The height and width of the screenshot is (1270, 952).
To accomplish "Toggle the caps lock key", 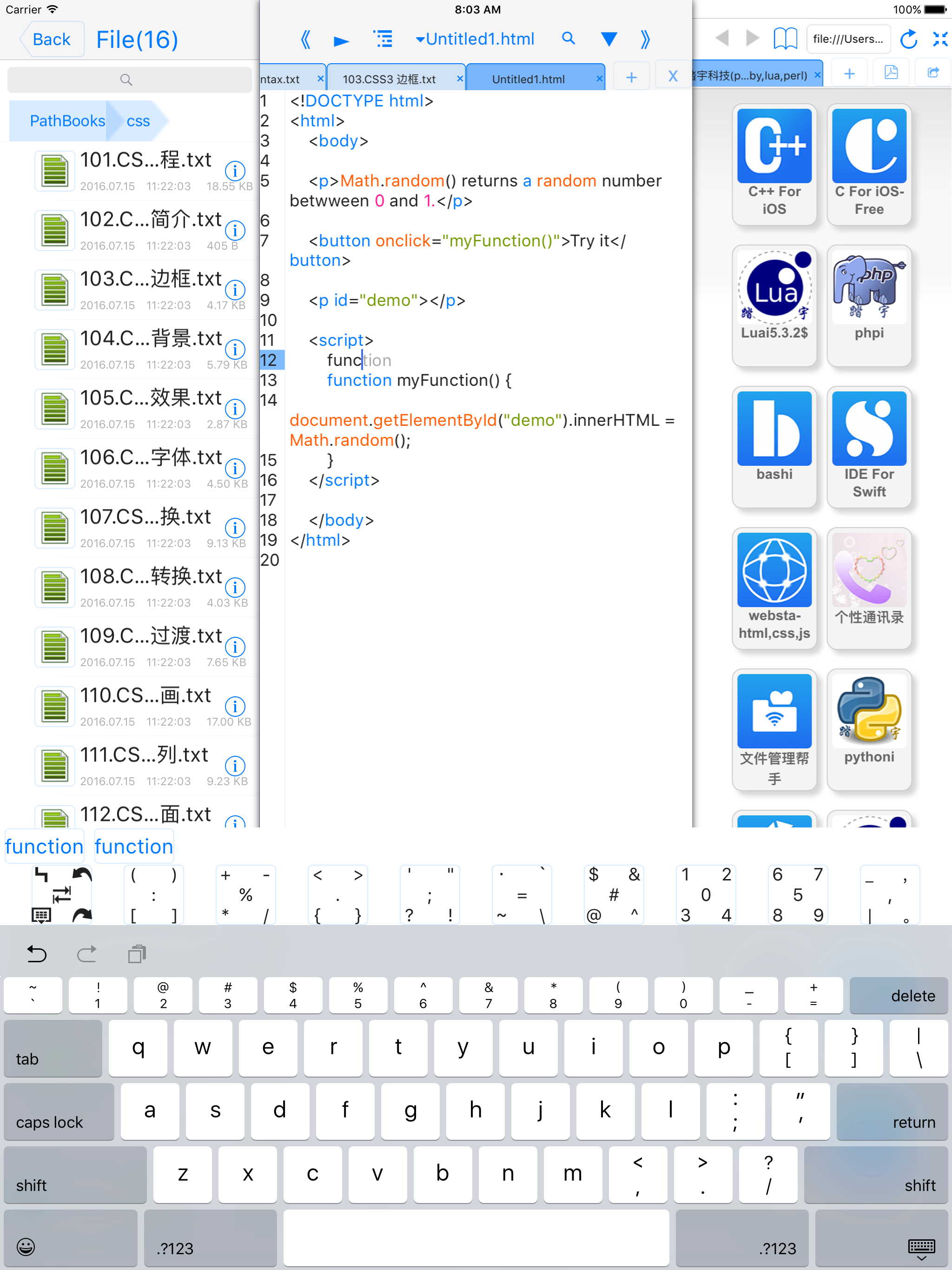I will [x=59, y=1111].
